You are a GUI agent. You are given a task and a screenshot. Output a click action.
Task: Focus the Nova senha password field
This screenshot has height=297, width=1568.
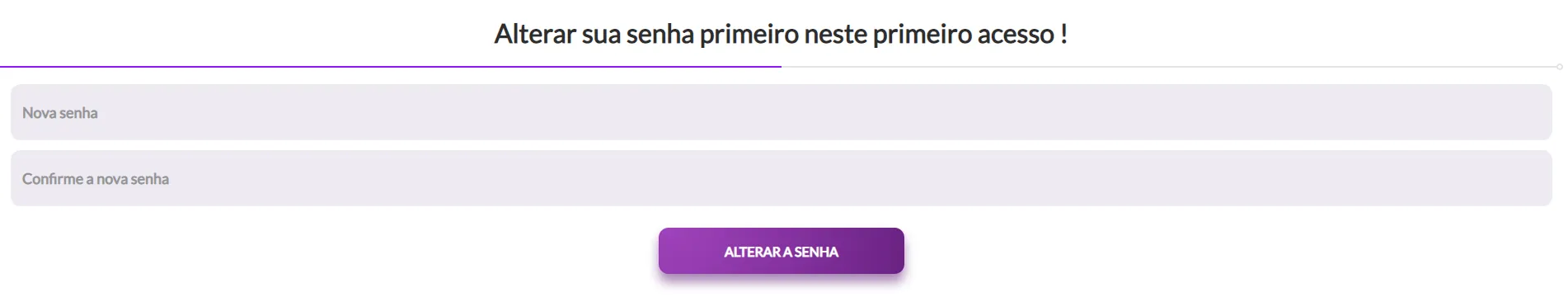pos(781,112)
